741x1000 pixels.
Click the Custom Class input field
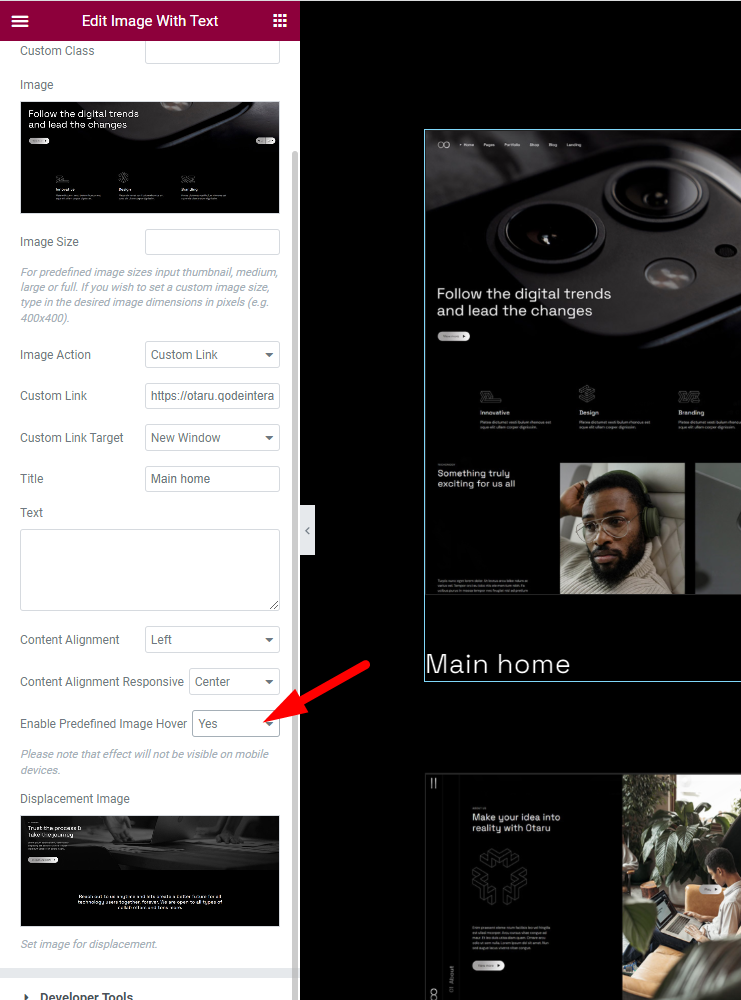212,52
